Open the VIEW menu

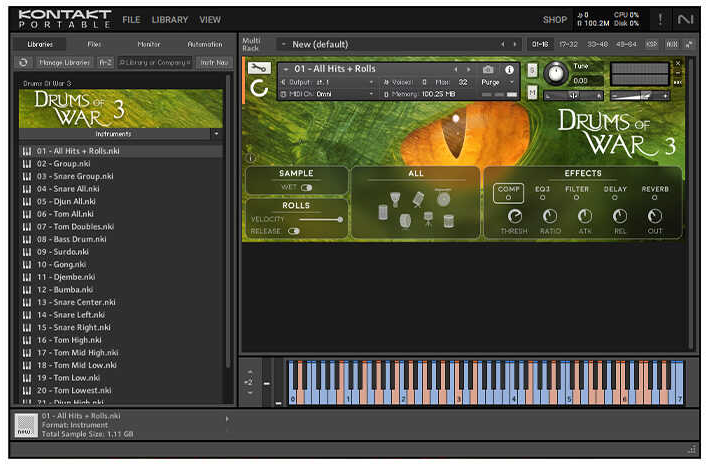(x=210, y=20)
